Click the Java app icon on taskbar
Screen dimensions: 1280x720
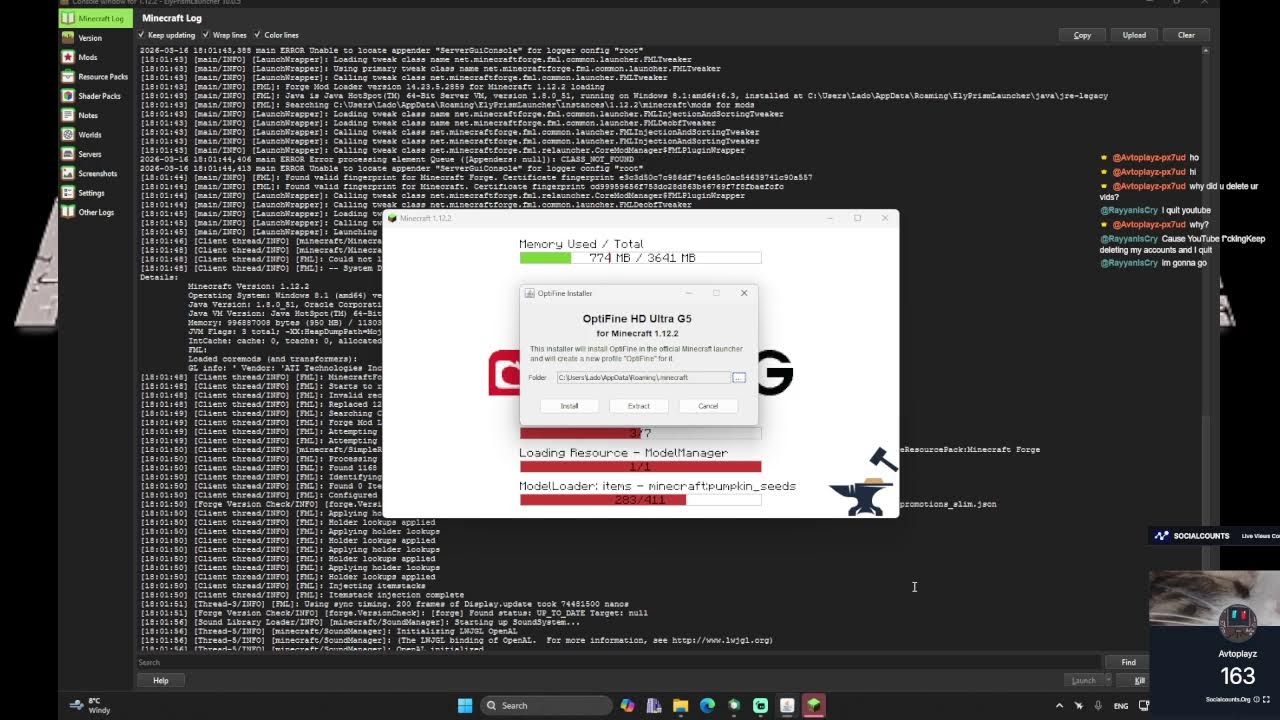pyautogui.click(x=787, y=705)
